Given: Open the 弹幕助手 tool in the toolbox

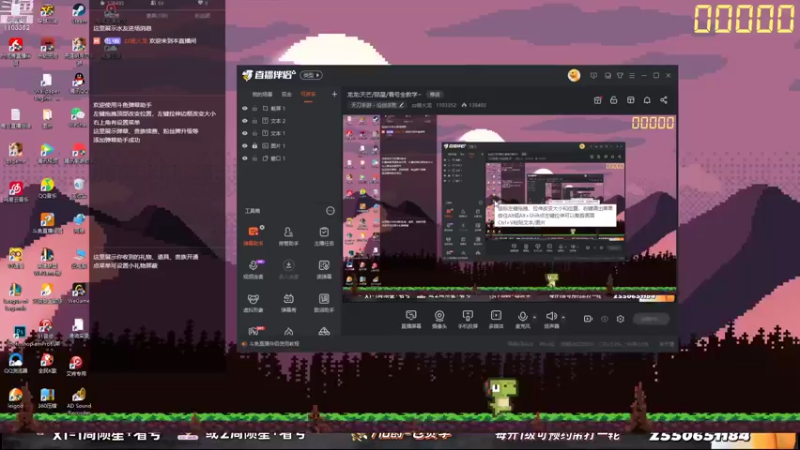Looking at the screenshot, I should click(x=254, y=236).
